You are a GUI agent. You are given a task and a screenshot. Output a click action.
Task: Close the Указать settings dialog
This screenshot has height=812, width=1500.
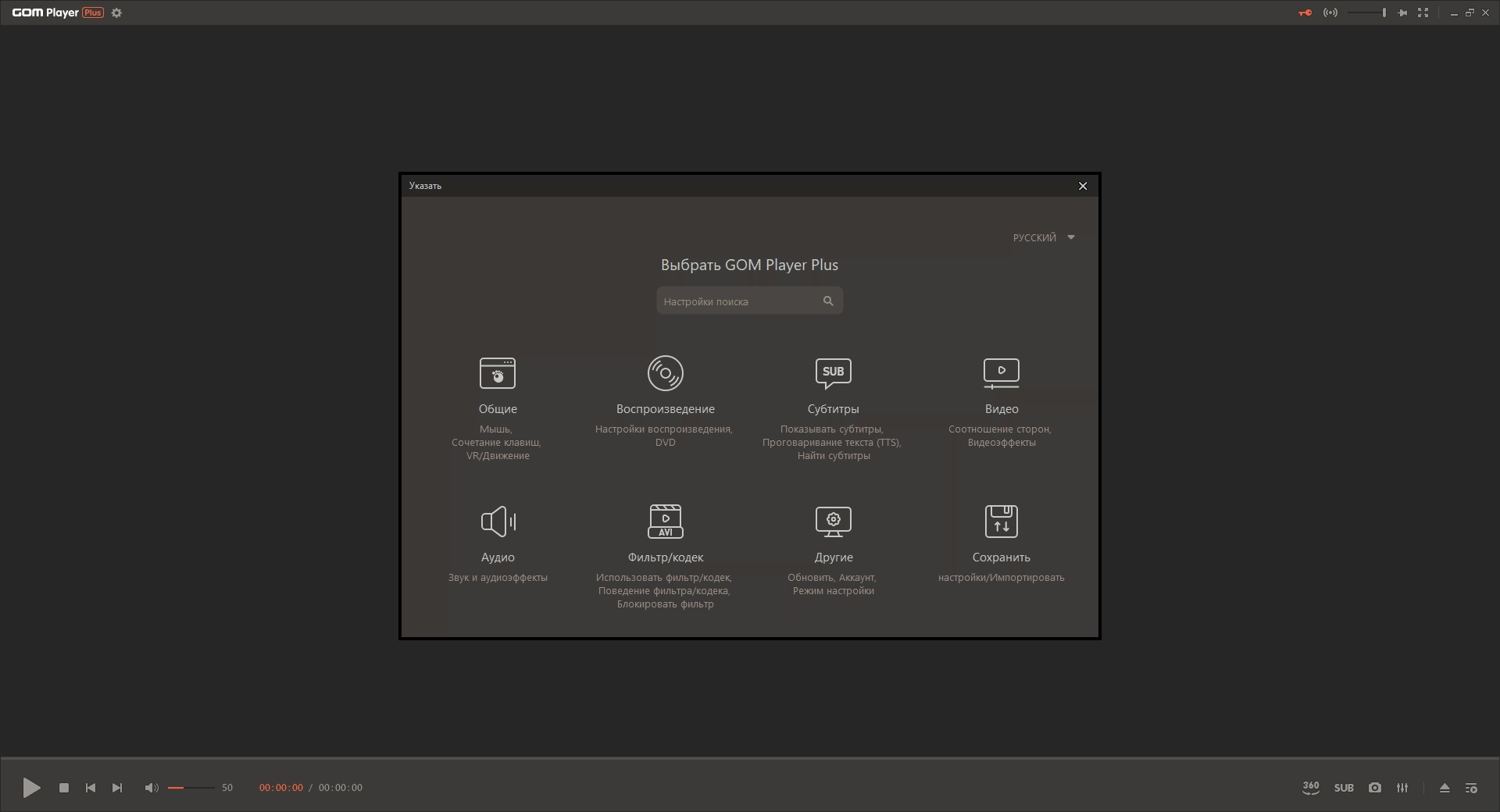(x=1083, y=186)
